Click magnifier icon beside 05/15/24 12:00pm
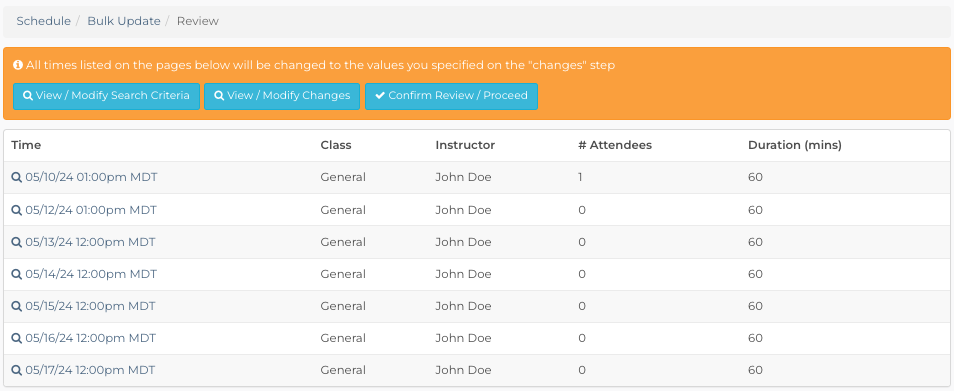Screen dimensions: 954x391 tap(17, 306)
